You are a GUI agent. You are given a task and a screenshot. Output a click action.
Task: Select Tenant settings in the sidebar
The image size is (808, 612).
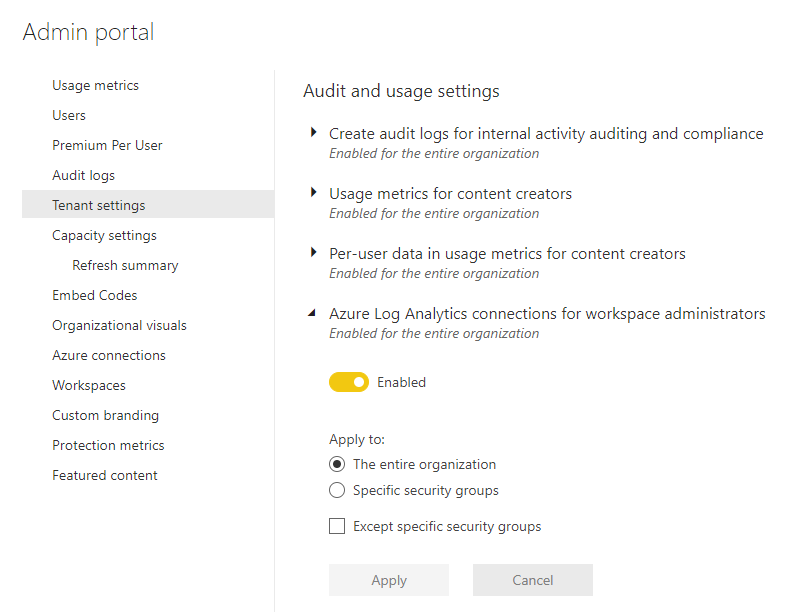98,205
